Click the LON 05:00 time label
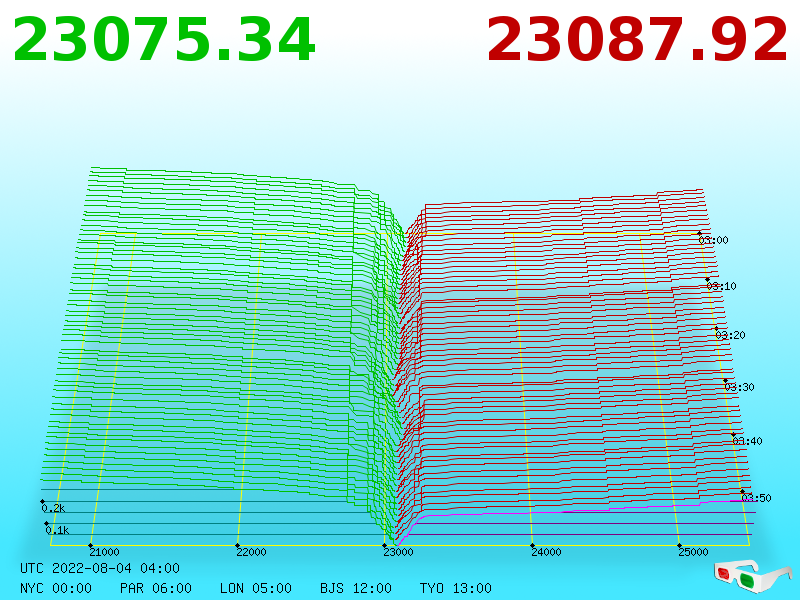This screenshot has height=600, width=800. click(x=256, y=588)
